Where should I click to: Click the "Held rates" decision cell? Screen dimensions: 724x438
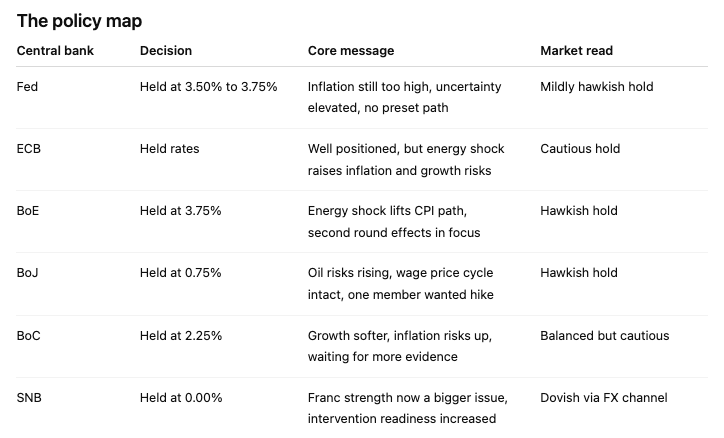tap(170, 149)
